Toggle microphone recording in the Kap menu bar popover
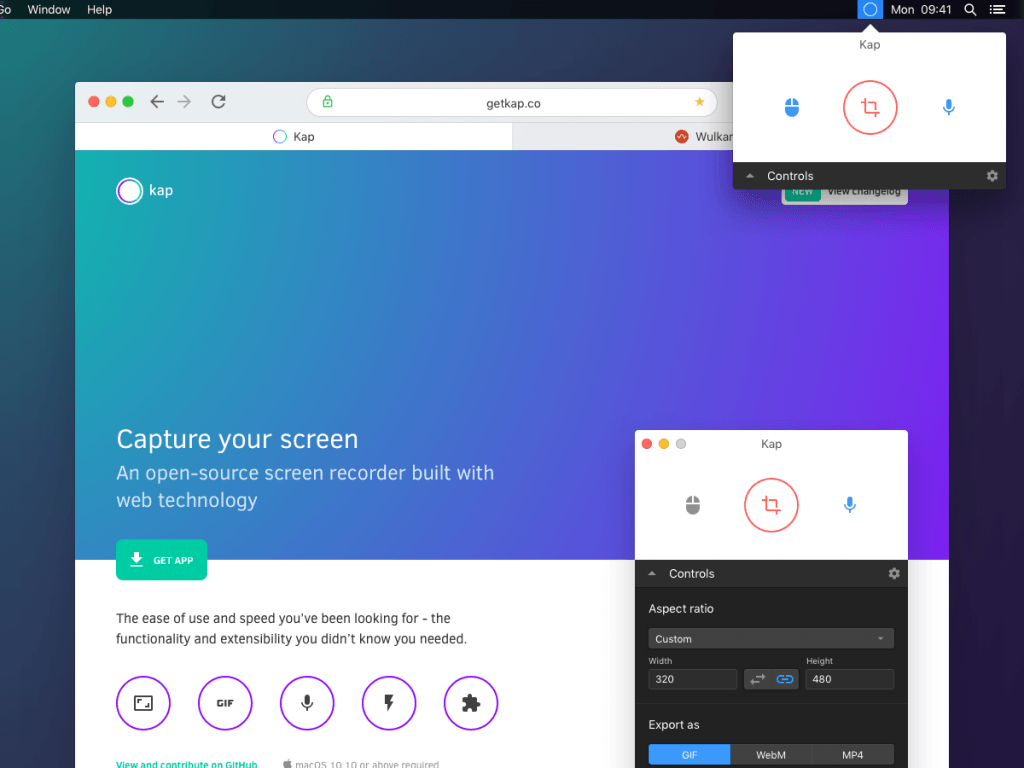 (949, 107)
